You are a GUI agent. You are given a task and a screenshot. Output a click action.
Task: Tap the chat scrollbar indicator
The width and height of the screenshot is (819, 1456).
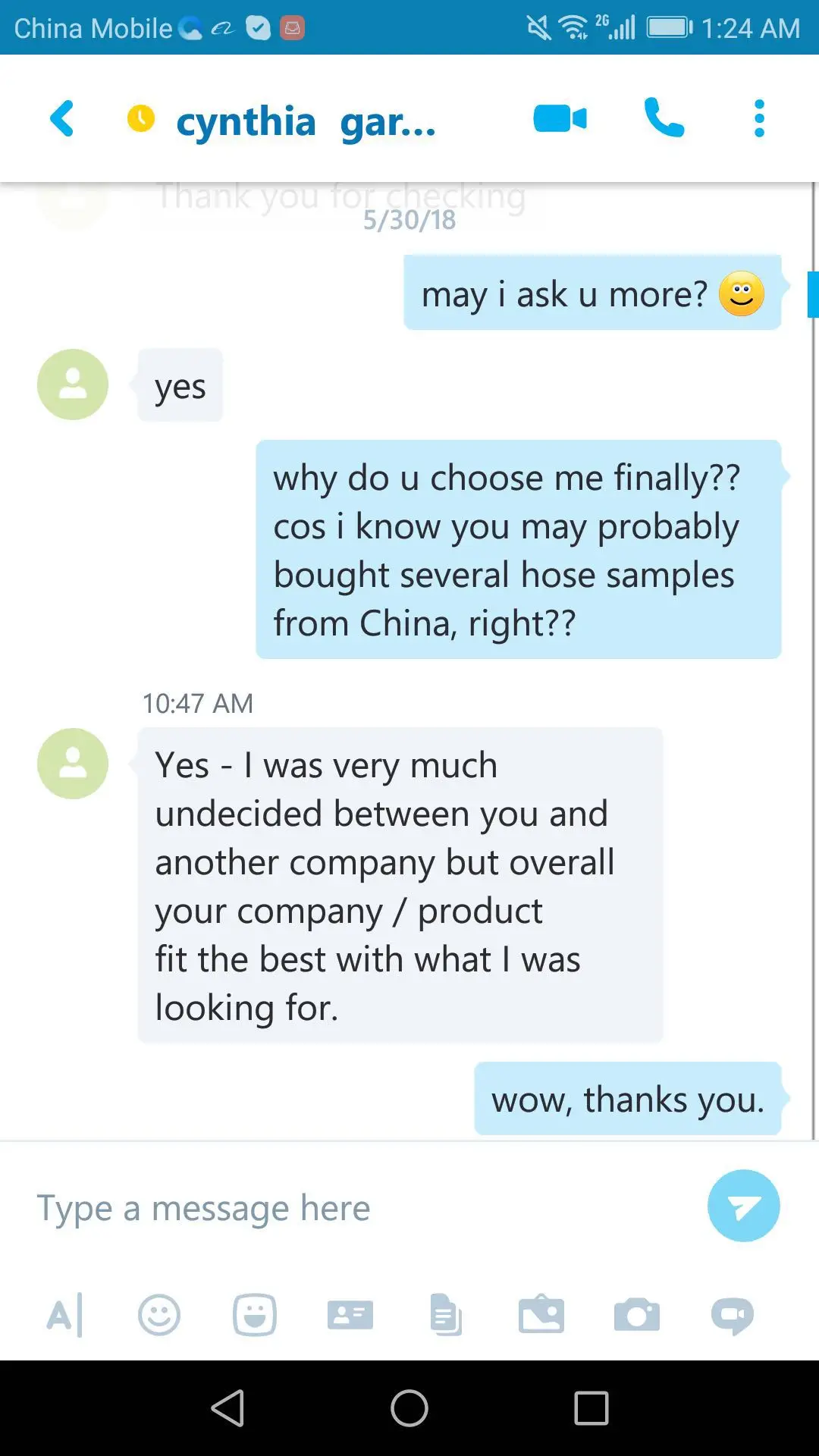tap(813, 294)
